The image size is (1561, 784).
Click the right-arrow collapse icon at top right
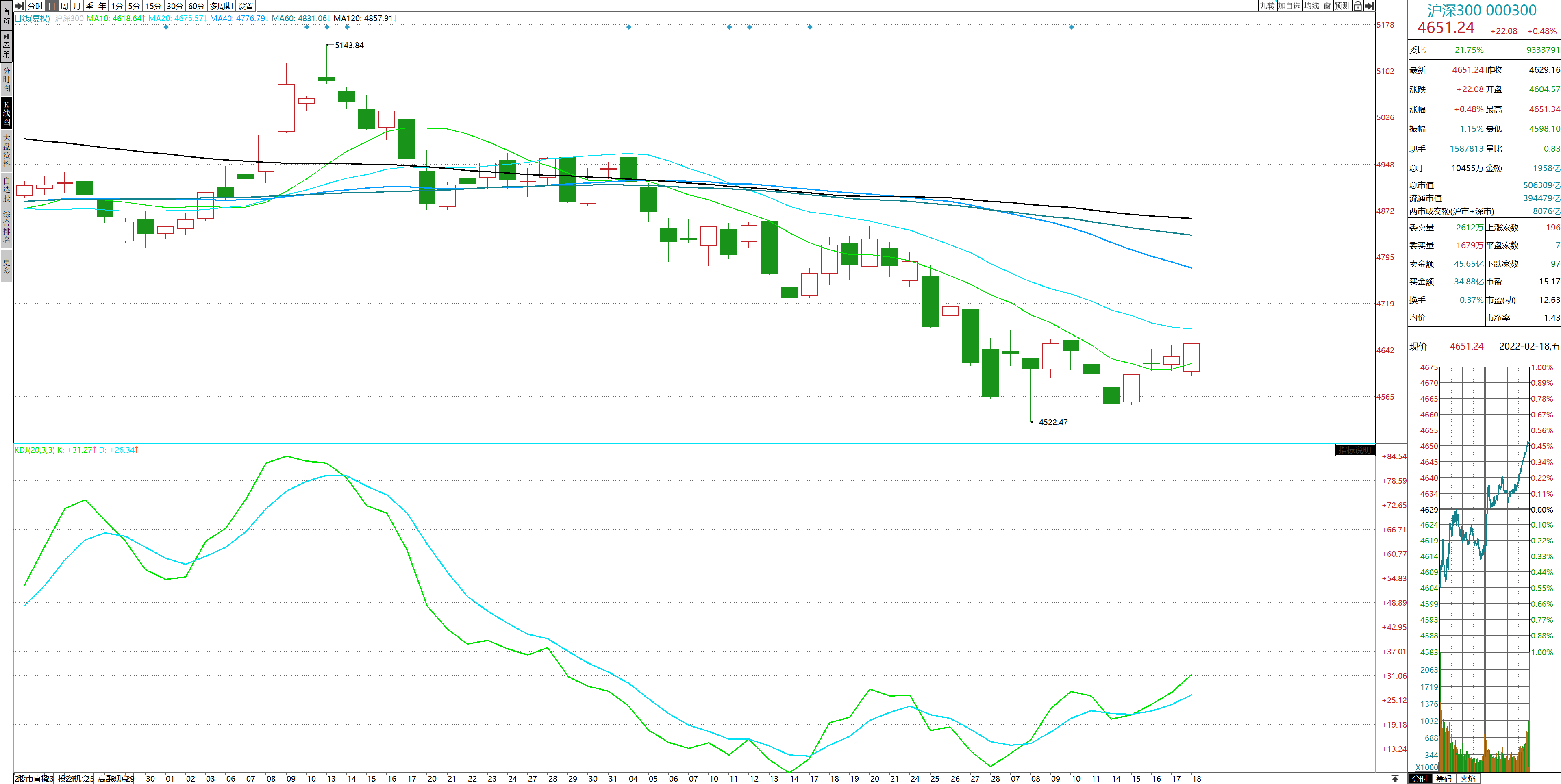pos(1369,6)
